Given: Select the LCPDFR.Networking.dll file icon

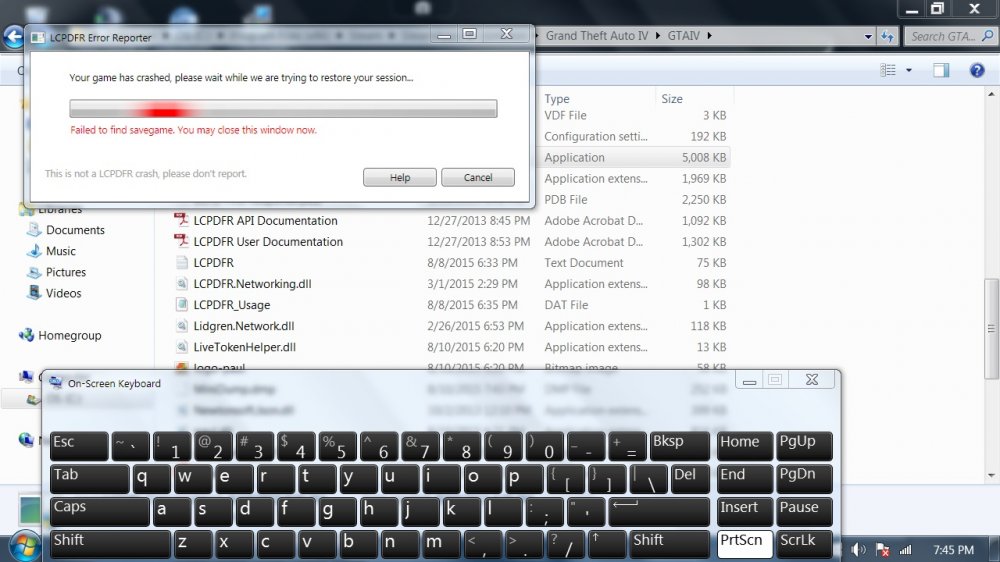Looking at the screenshot, I should tap(182, 283).
